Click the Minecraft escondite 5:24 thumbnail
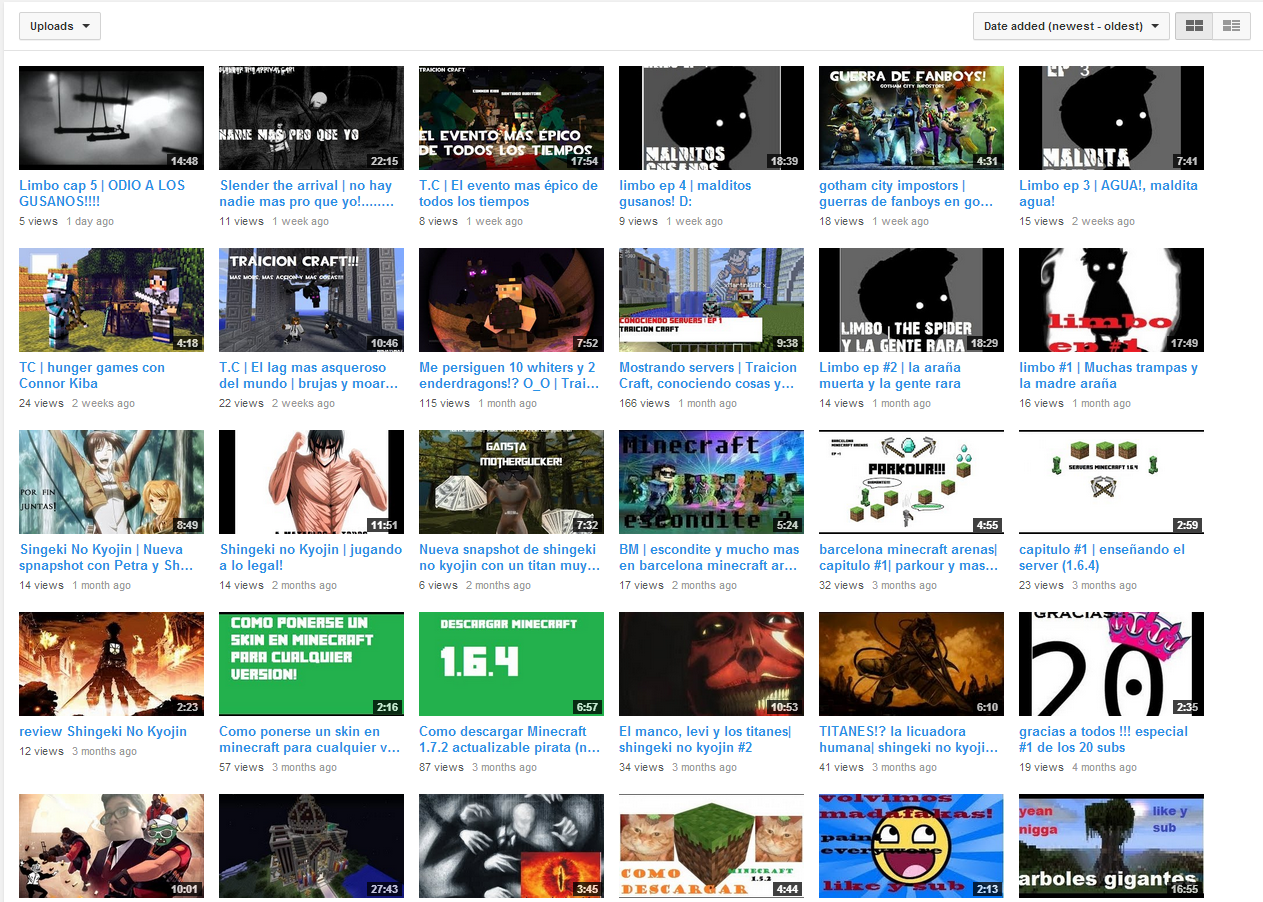The height and width of the screenshot is (902, 1263). click(711, 482)
